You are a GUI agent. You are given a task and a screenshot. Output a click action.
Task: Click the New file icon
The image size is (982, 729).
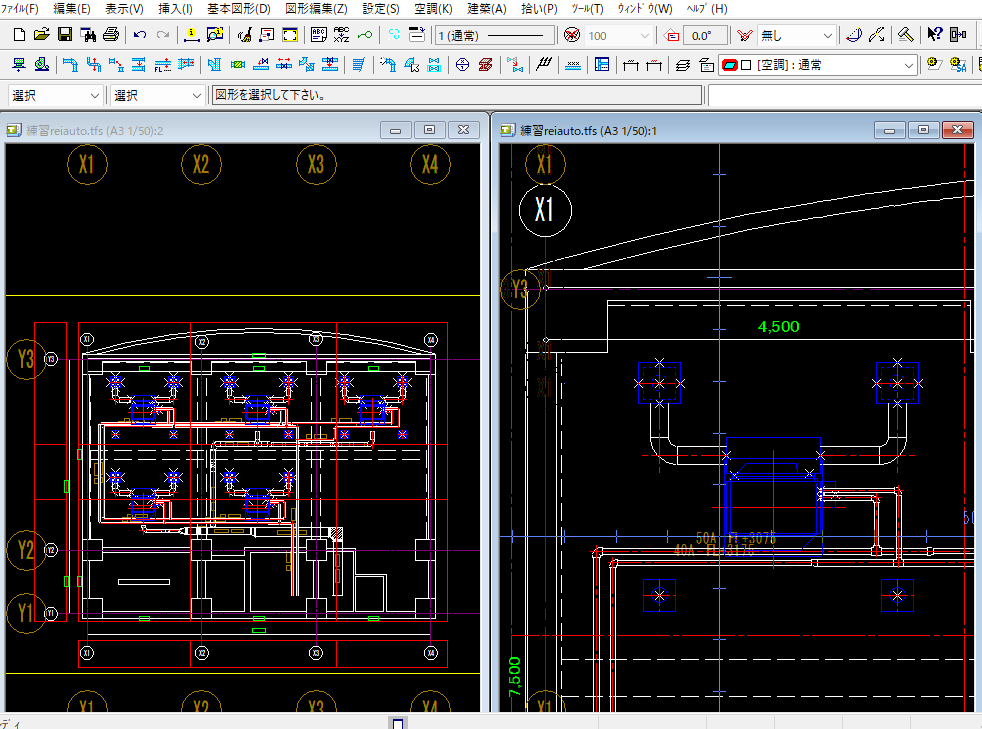[x=17, y=35]
